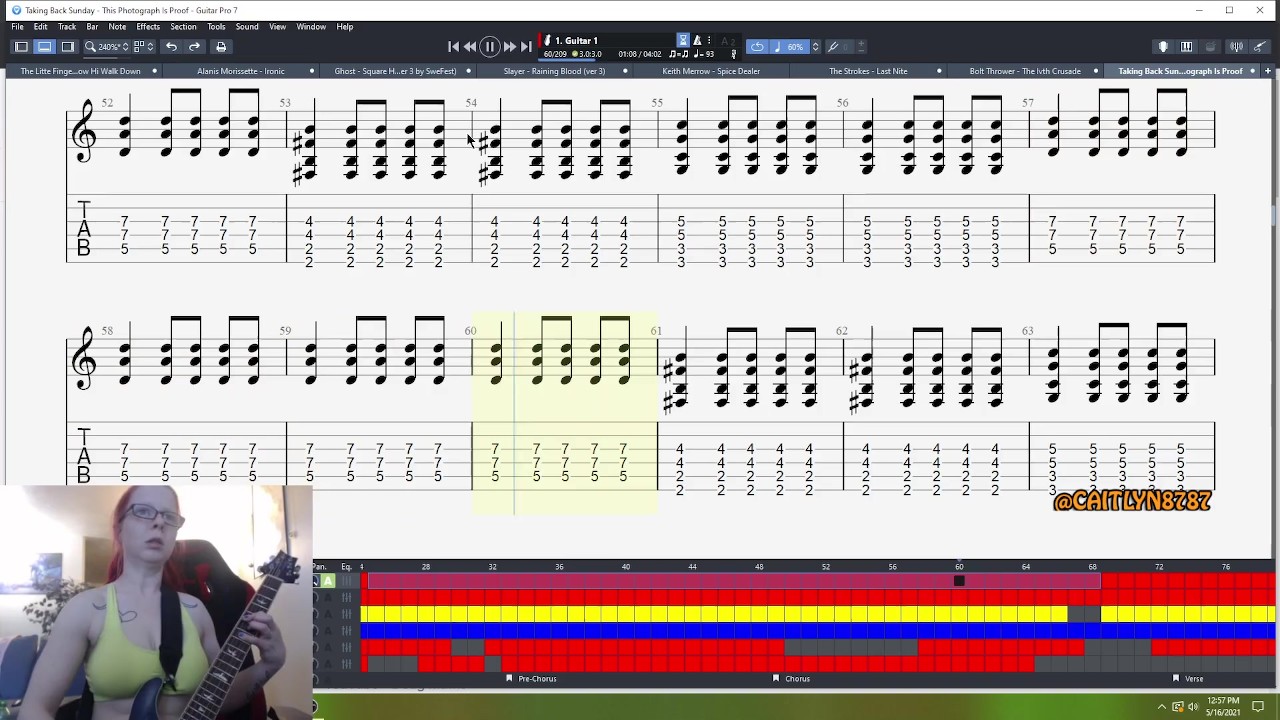
Task: Add a new document tab
Action: click(x=1268, y=71)
